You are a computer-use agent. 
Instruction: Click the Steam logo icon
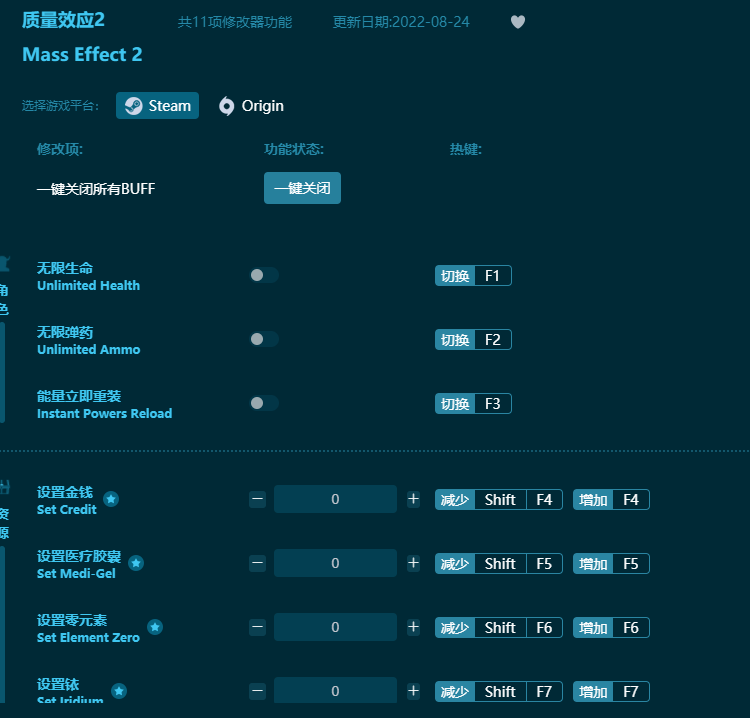pyautogui.click(x=133, y=106)
